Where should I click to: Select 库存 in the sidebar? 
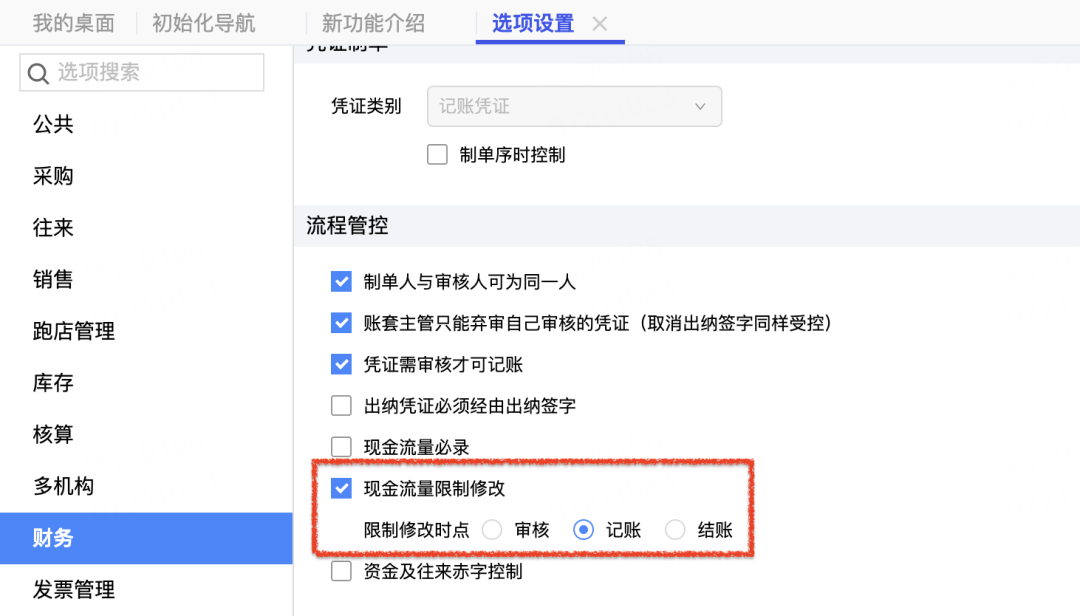(53, 383)
